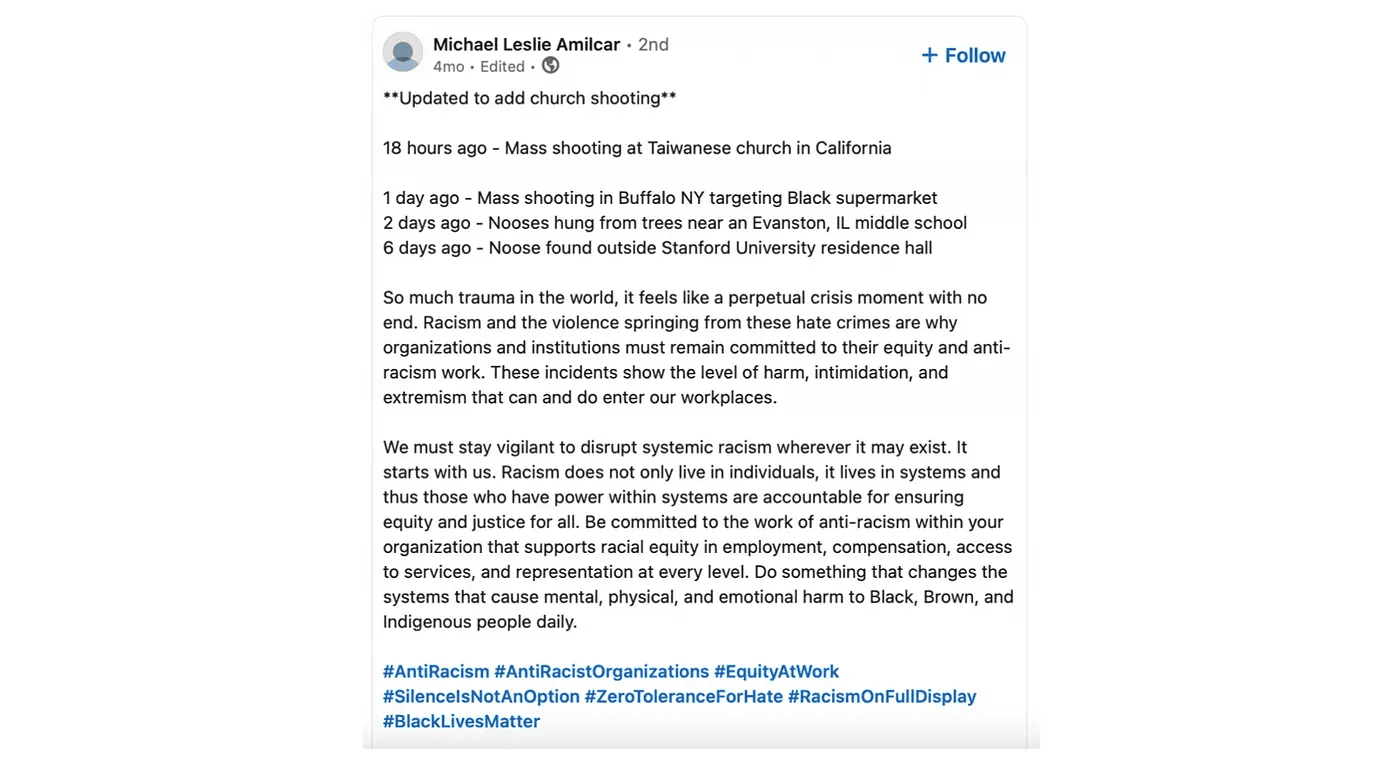This screenshot has width=1400, height=775.
Task: Open the #AntiRacistOrganizations hashtag
Action: [x=602, y=672]
